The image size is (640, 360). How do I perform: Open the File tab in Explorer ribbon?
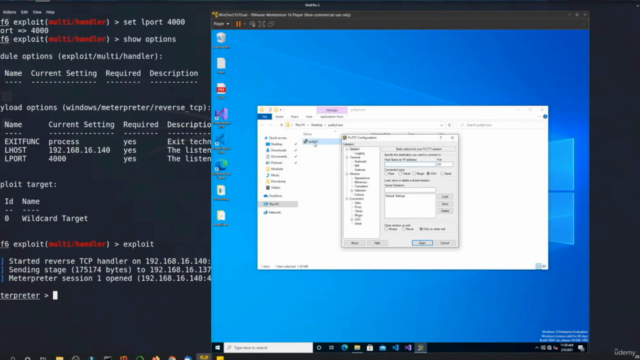pos(264,117)
